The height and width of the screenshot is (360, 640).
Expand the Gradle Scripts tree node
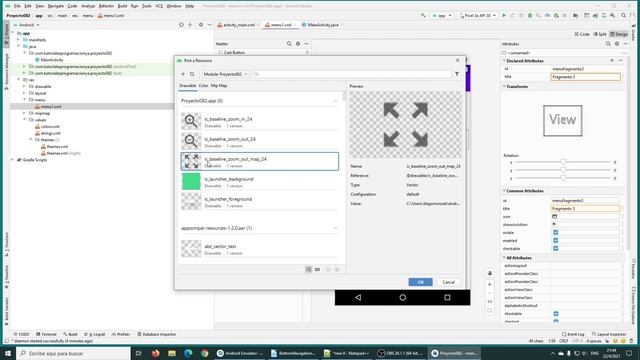coord(12,160)
